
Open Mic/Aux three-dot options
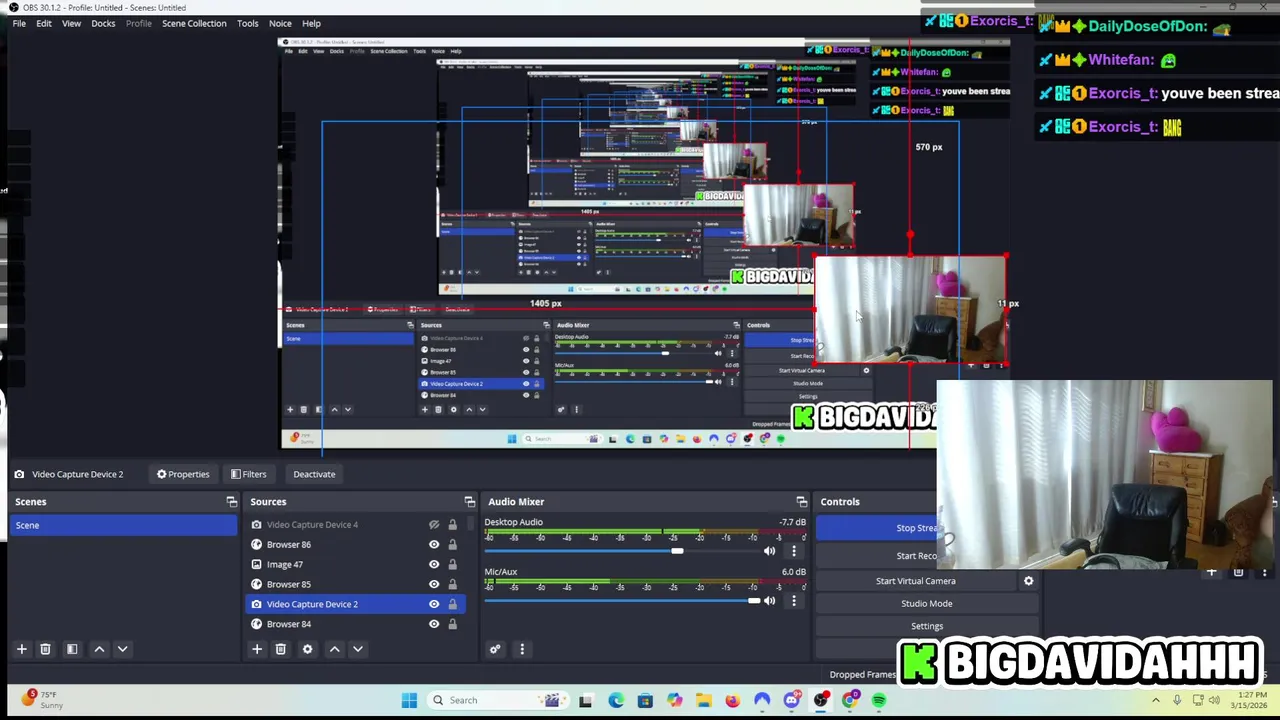794,601
